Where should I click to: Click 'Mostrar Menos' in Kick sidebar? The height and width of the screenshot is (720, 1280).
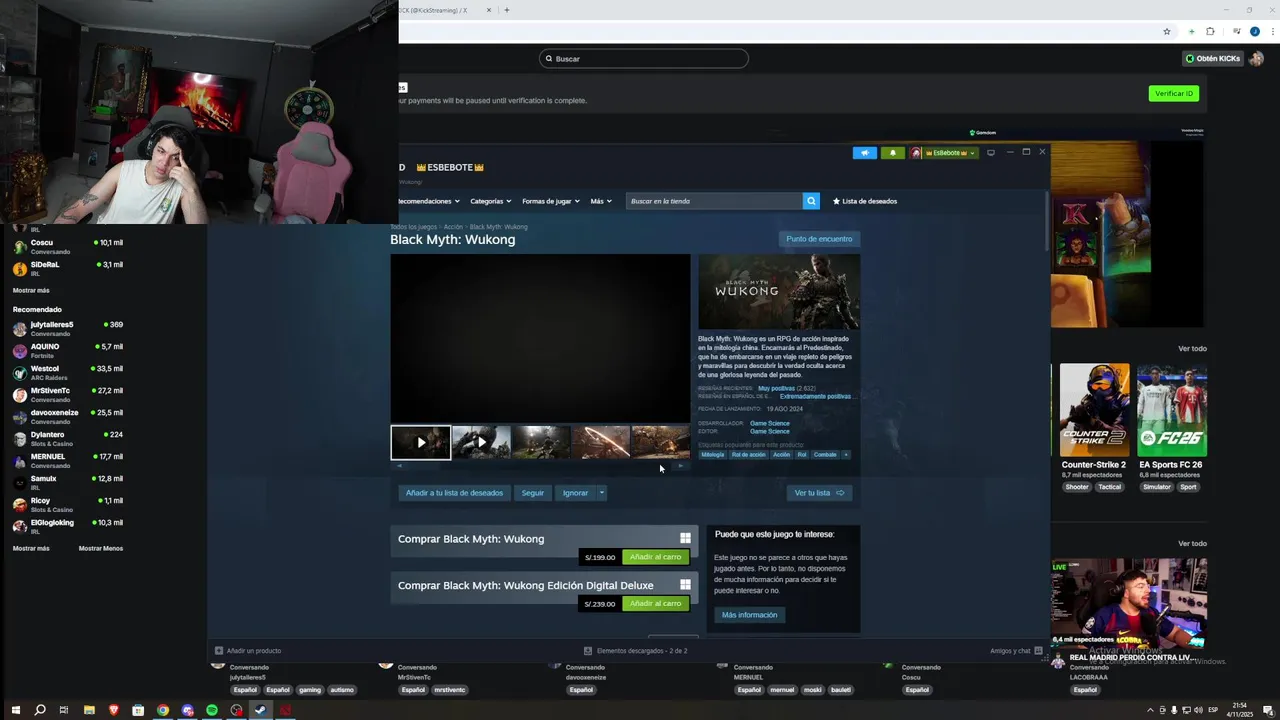pos(101,548)
